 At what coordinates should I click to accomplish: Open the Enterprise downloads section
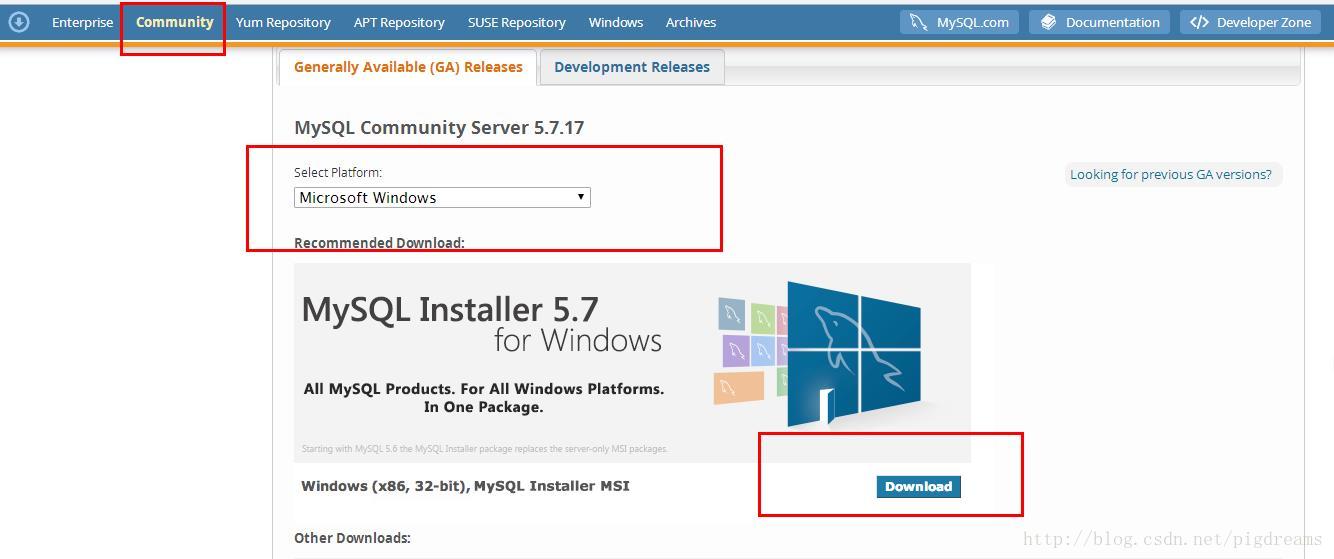[83, 22]
